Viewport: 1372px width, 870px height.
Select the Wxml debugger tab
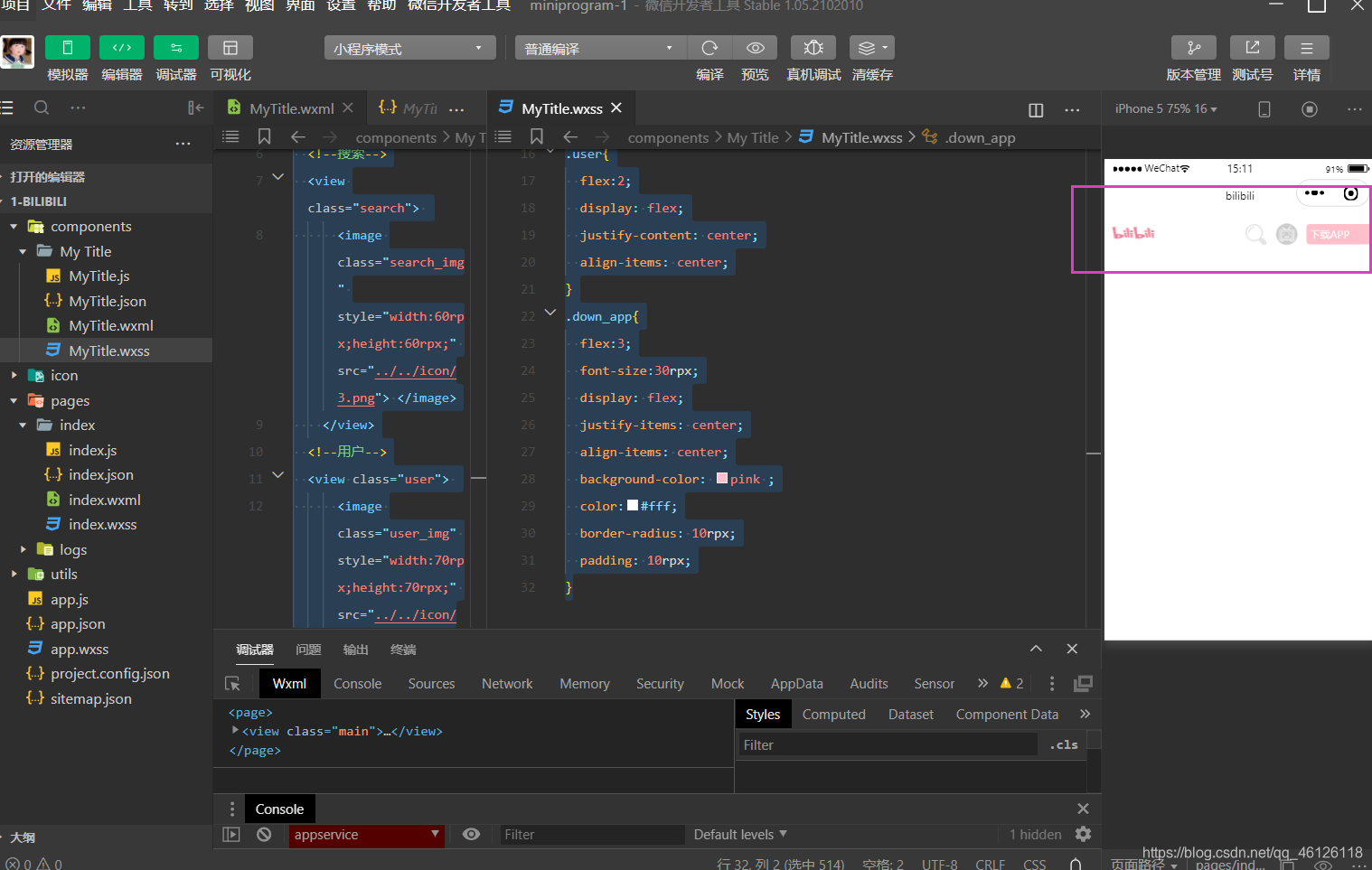point(289,684)
